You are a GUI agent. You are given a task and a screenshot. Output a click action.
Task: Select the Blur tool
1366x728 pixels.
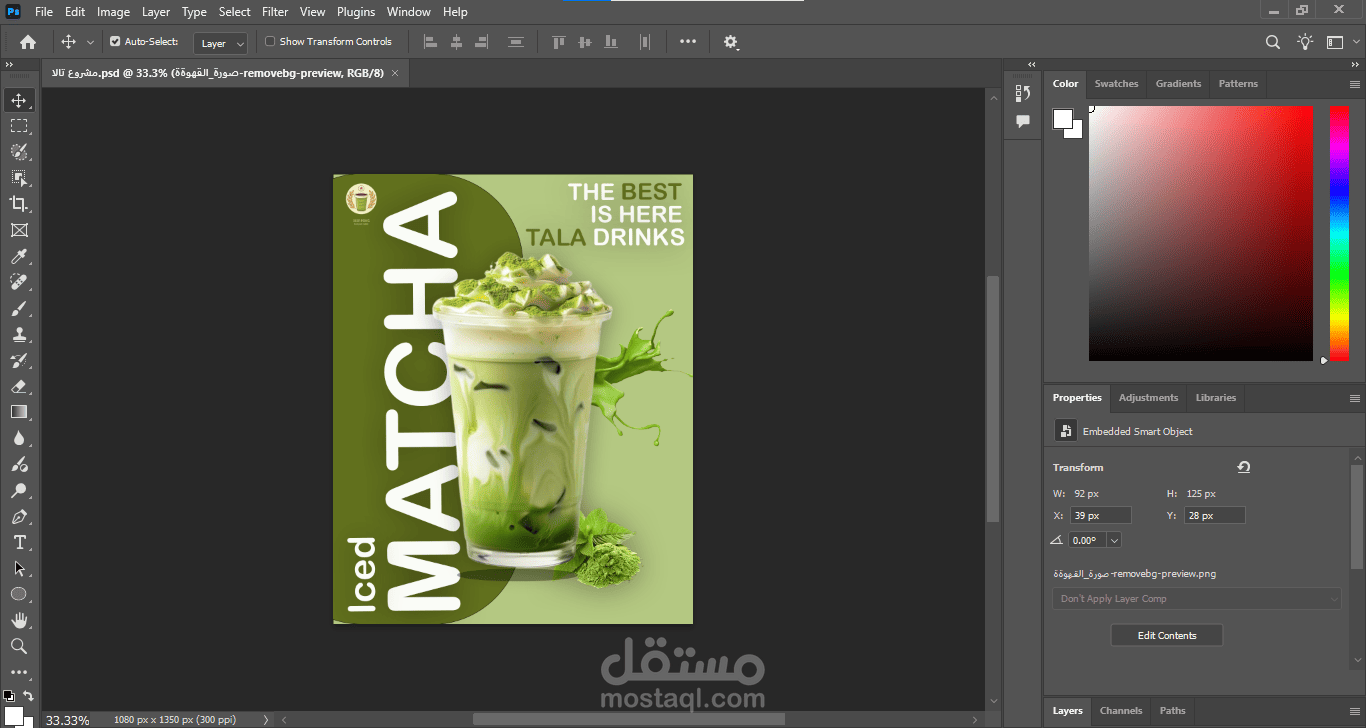(x=18, y=438)
